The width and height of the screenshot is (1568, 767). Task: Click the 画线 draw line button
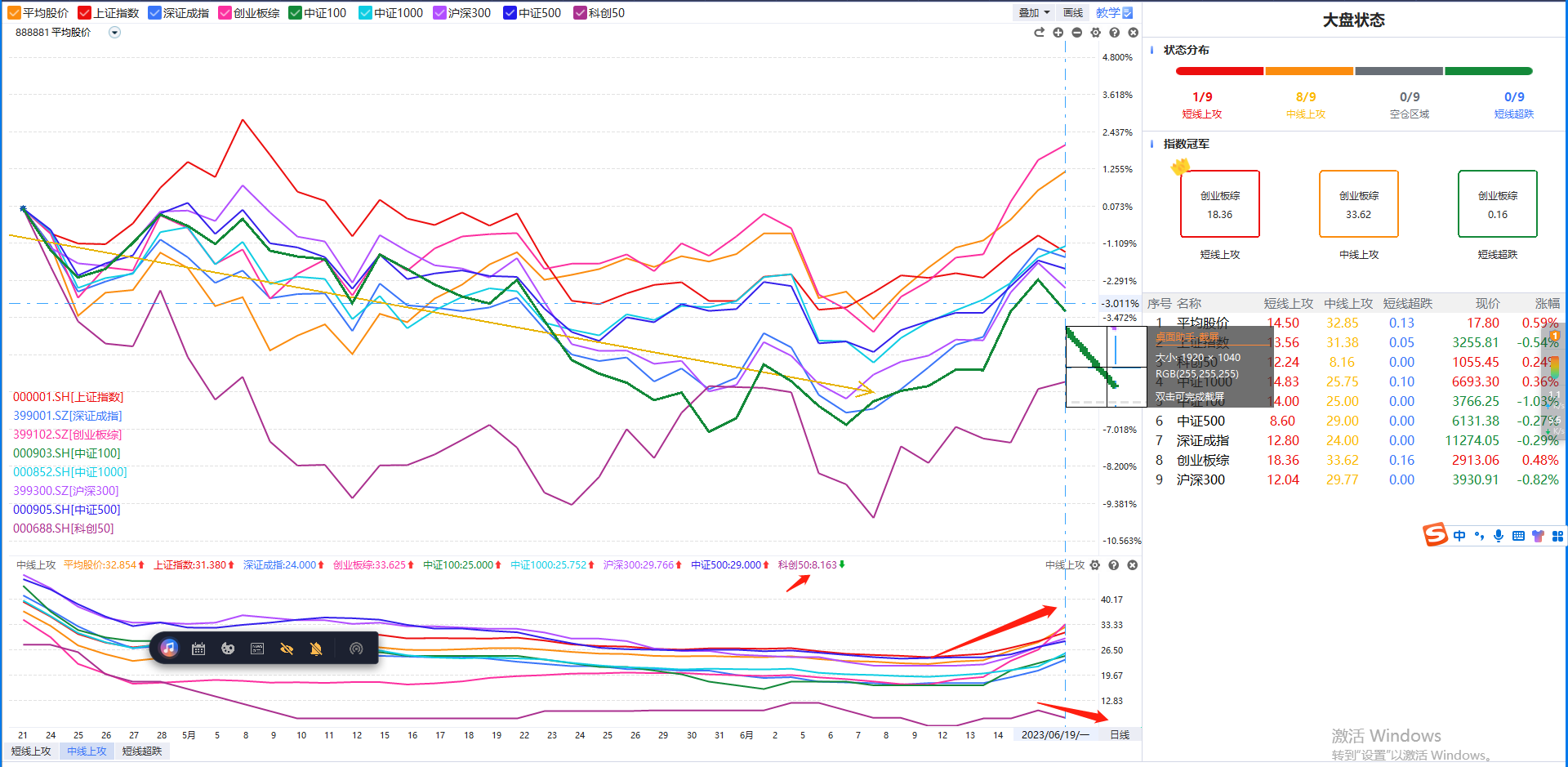[x=1073, y=13]
